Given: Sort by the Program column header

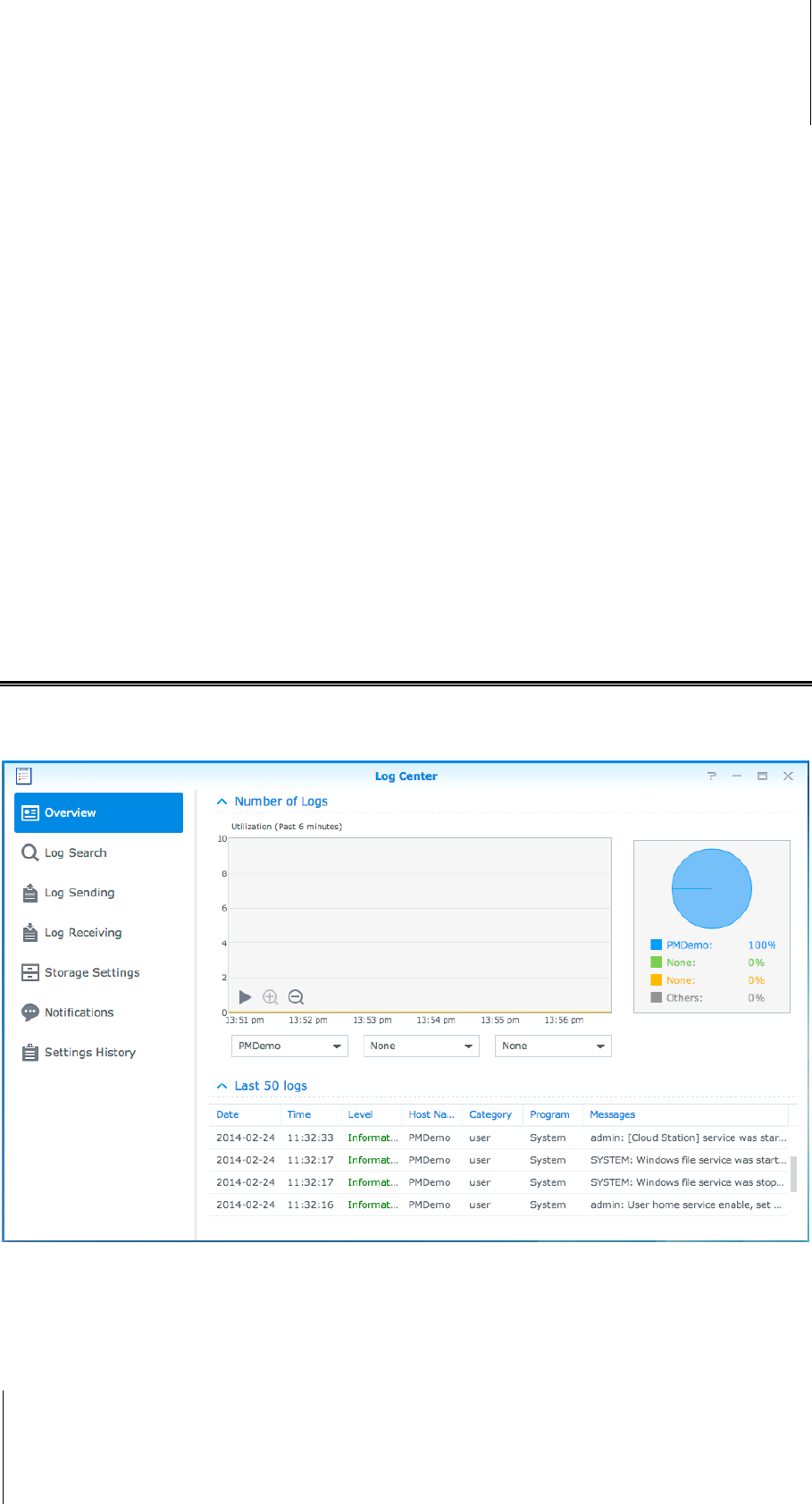Looking at the screenshot, I should click(x=553, y=1114).
